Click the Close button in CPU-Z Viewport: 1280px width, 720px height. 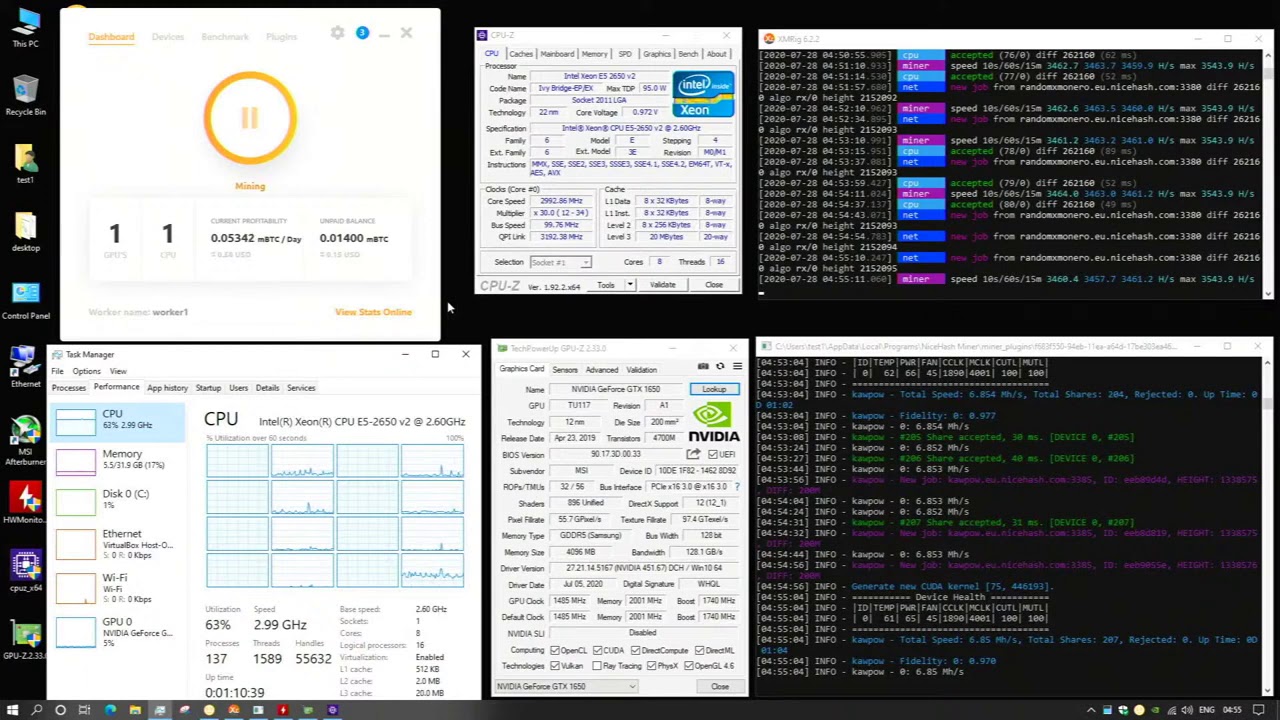point(713,285)
